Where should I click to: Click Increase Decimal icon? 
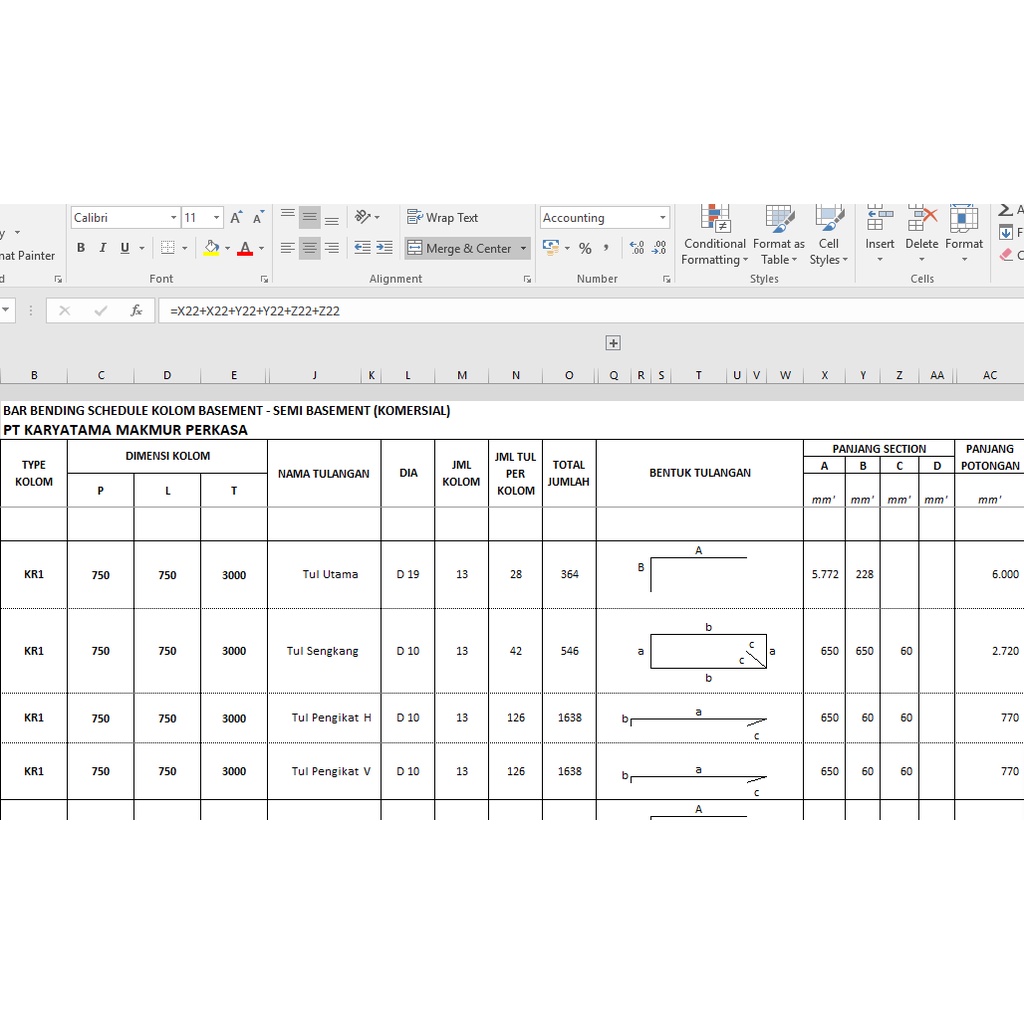[x=637, y=248]
